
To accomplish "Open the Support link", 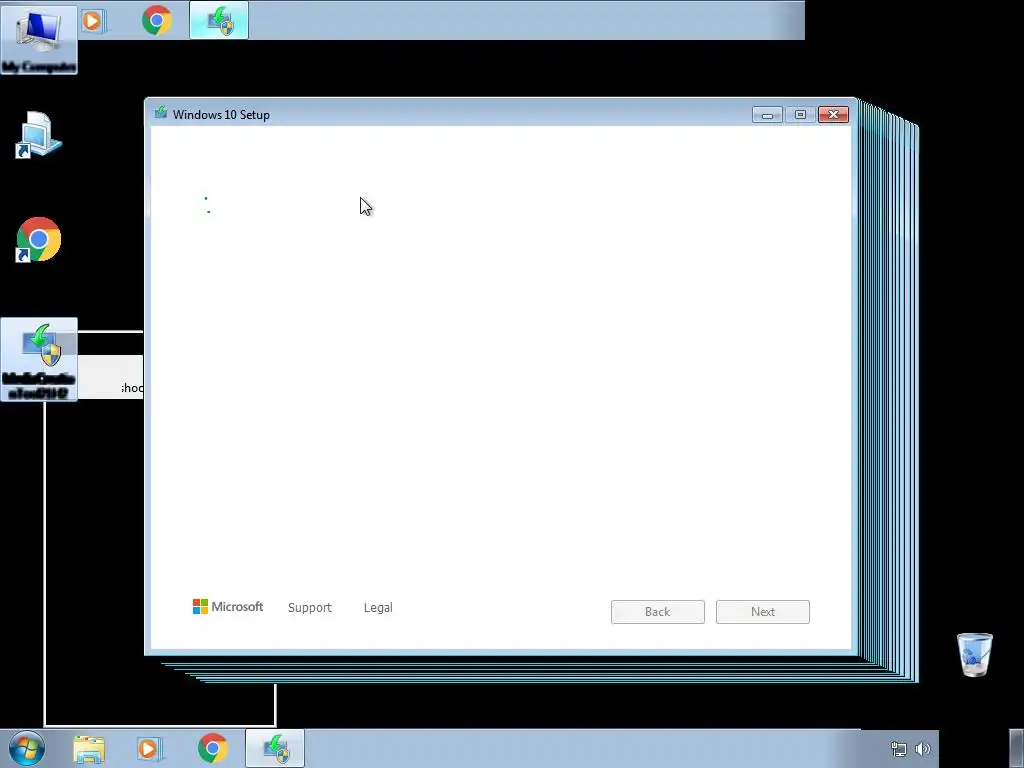I will coord(310,607).
